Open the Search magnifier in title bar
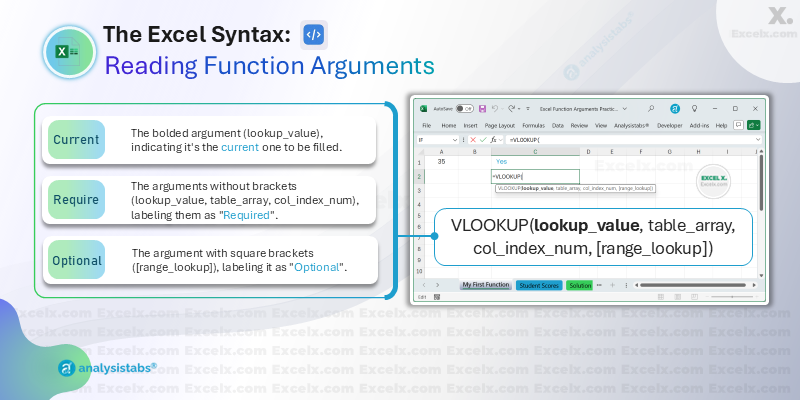This screenshot has height=400, width=800. (x=651, y=109)
